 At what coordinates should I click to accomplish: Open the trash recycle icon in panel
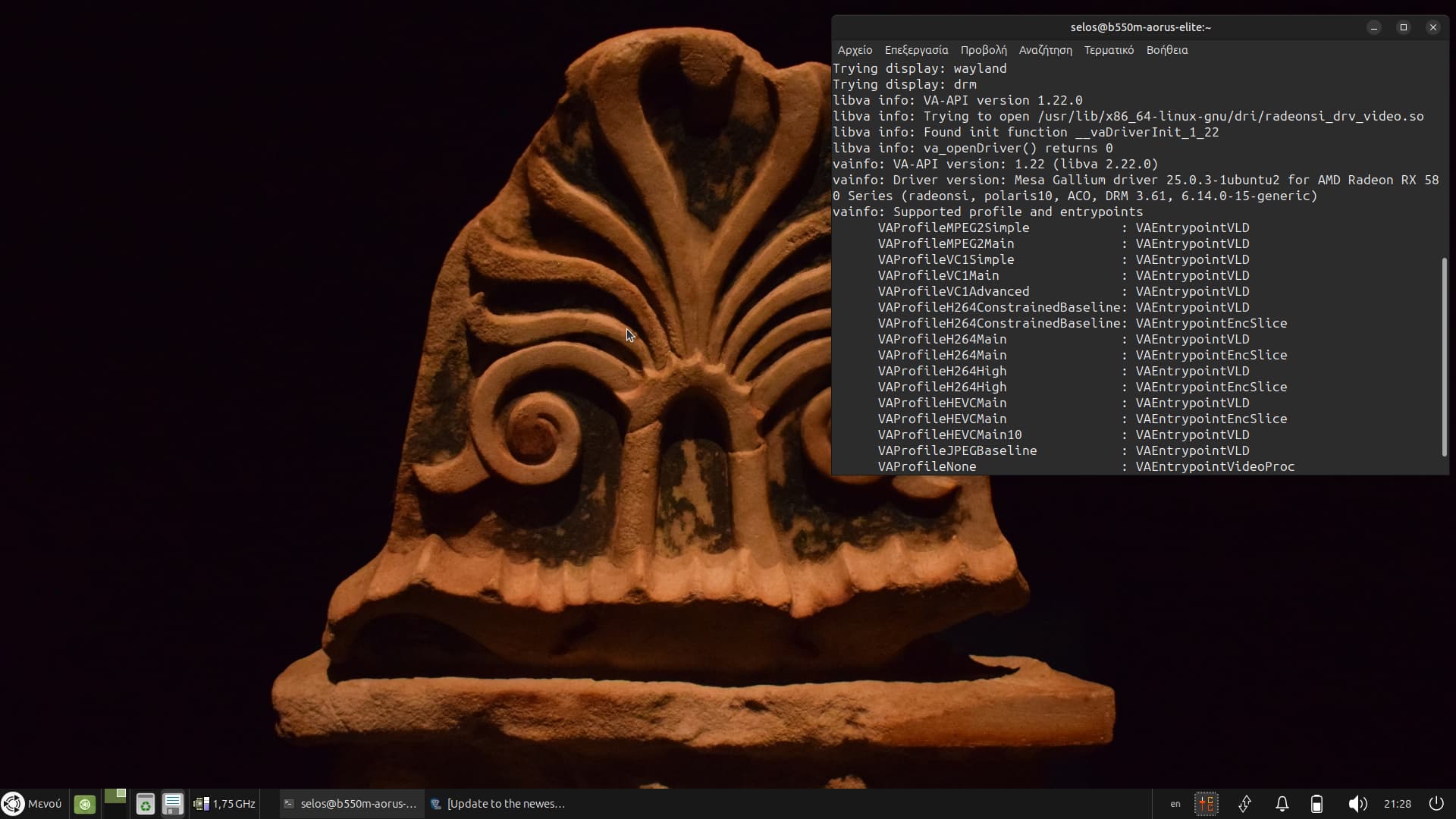click(145, 804)
